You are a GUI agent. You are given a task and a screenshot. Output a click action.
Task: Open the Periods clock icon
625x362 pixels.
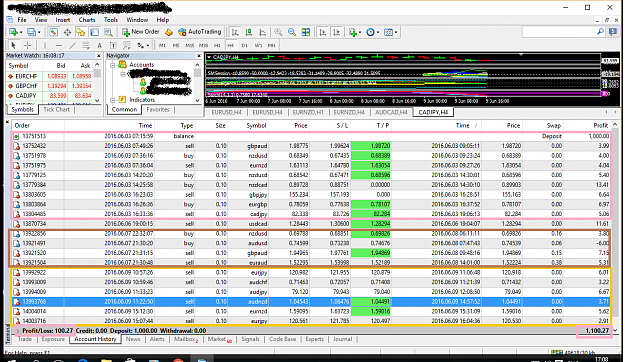[x=370, y=32]
